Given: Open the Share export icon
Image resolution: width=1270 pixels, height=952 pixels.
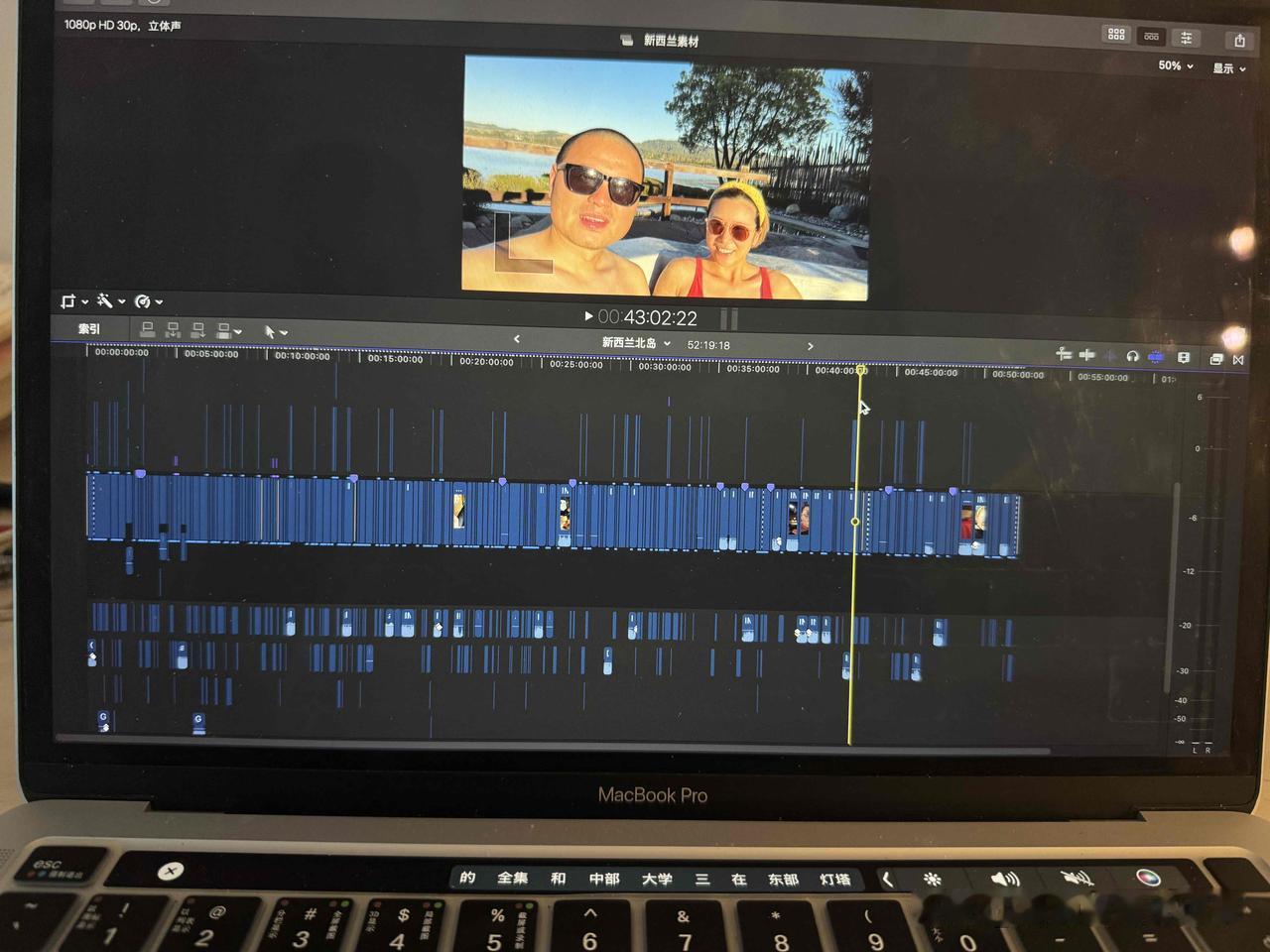Looking at the screenshot, I should (1239, 40).
